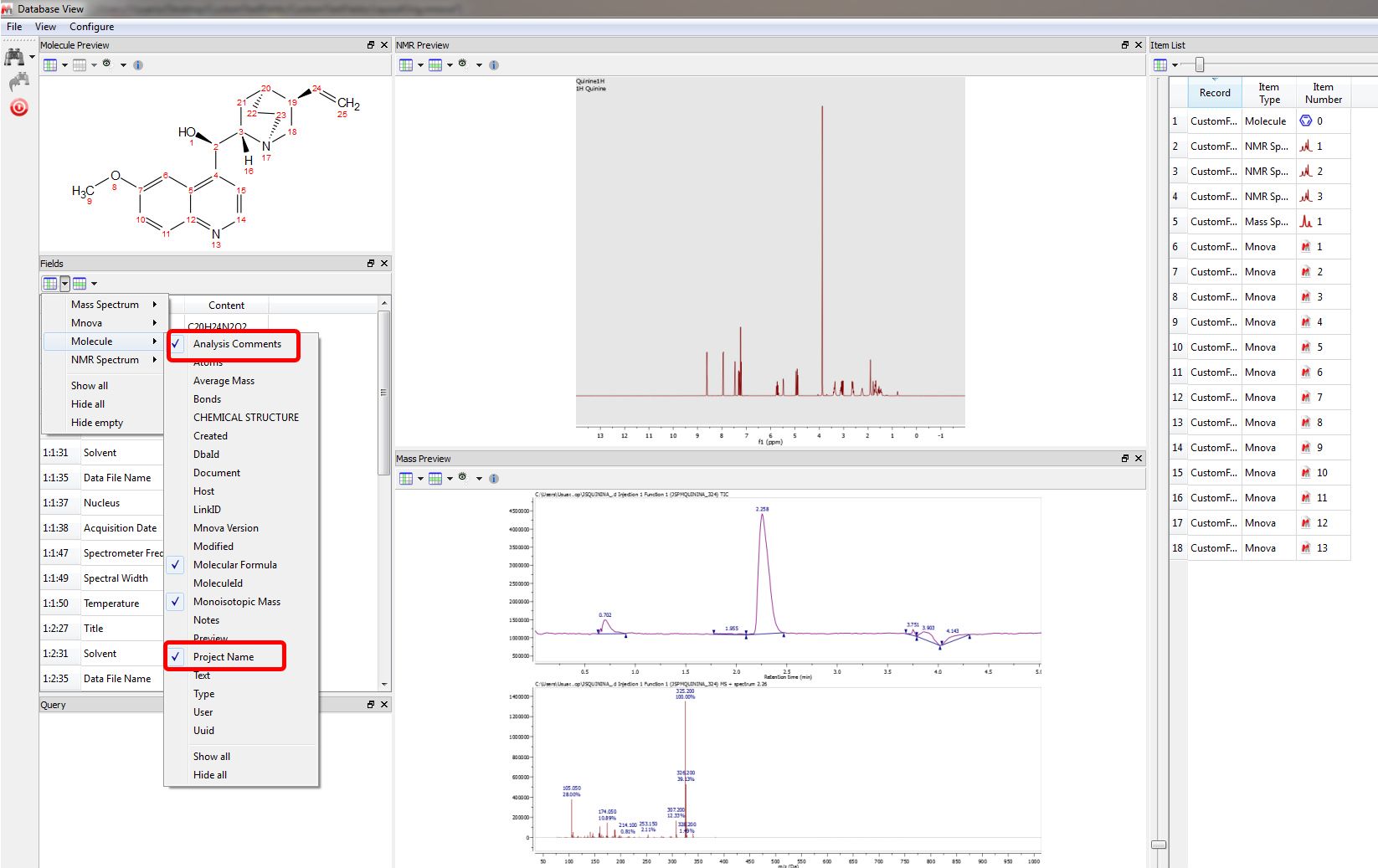Click Show all above Hide all in left menu
The image size is (1378, 868).
point(103,386)
